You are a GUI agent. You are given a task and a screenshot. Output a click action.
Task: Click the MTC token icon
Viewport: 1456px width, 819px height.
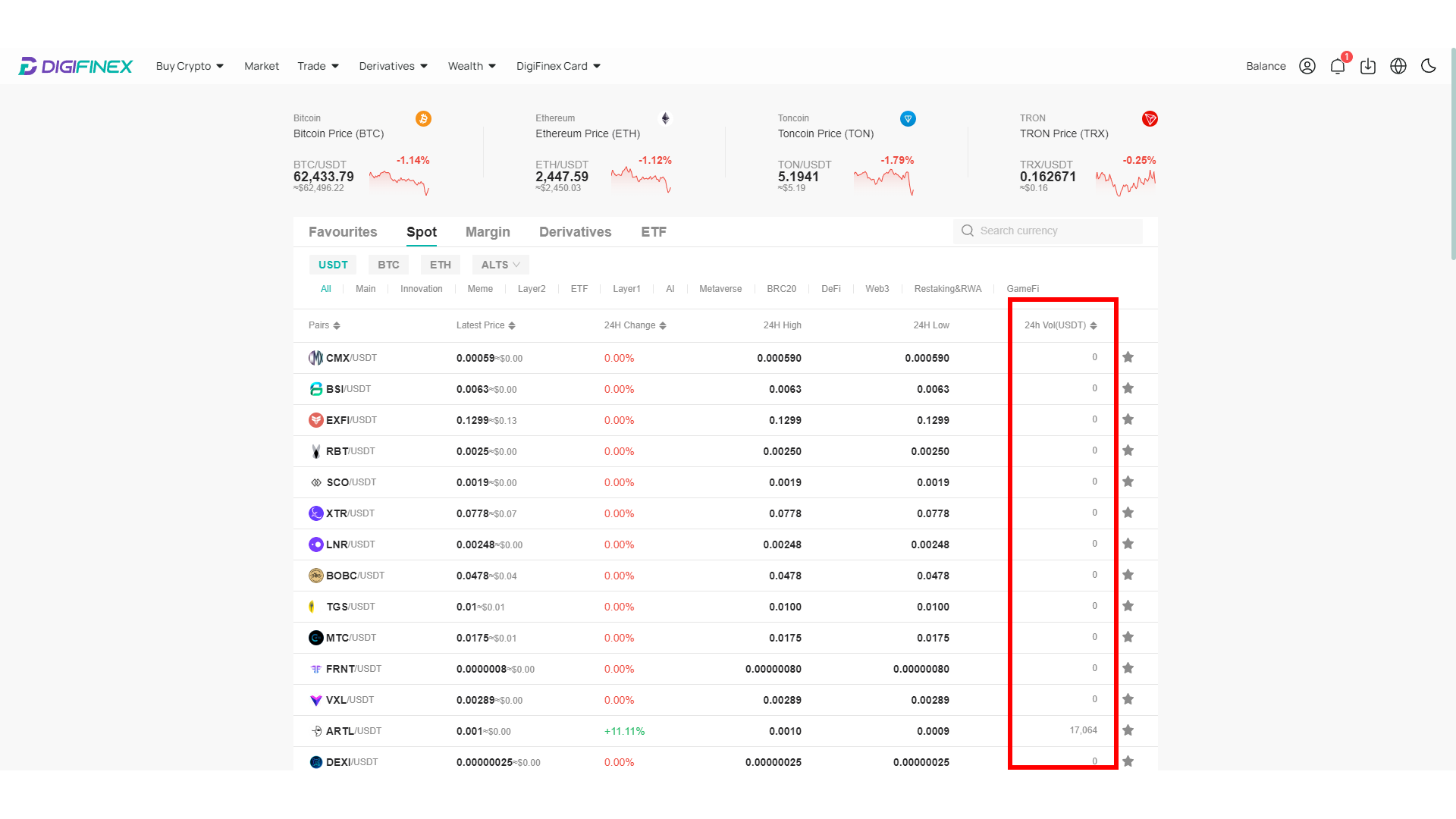point(316,638)
